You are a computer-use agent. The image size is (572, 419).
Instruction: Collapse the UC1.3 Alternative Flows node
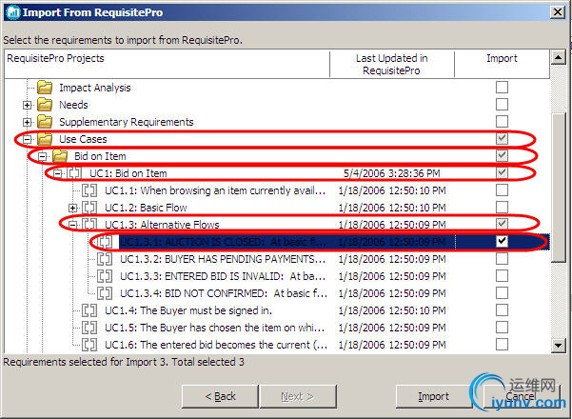[73, 225]
